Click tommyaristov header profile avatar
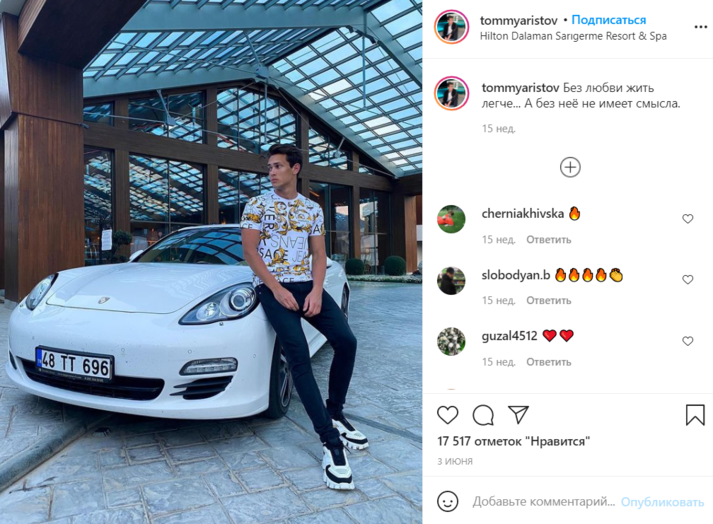The width and height of the screenshot is (713, 524). (x=451, y=27)
